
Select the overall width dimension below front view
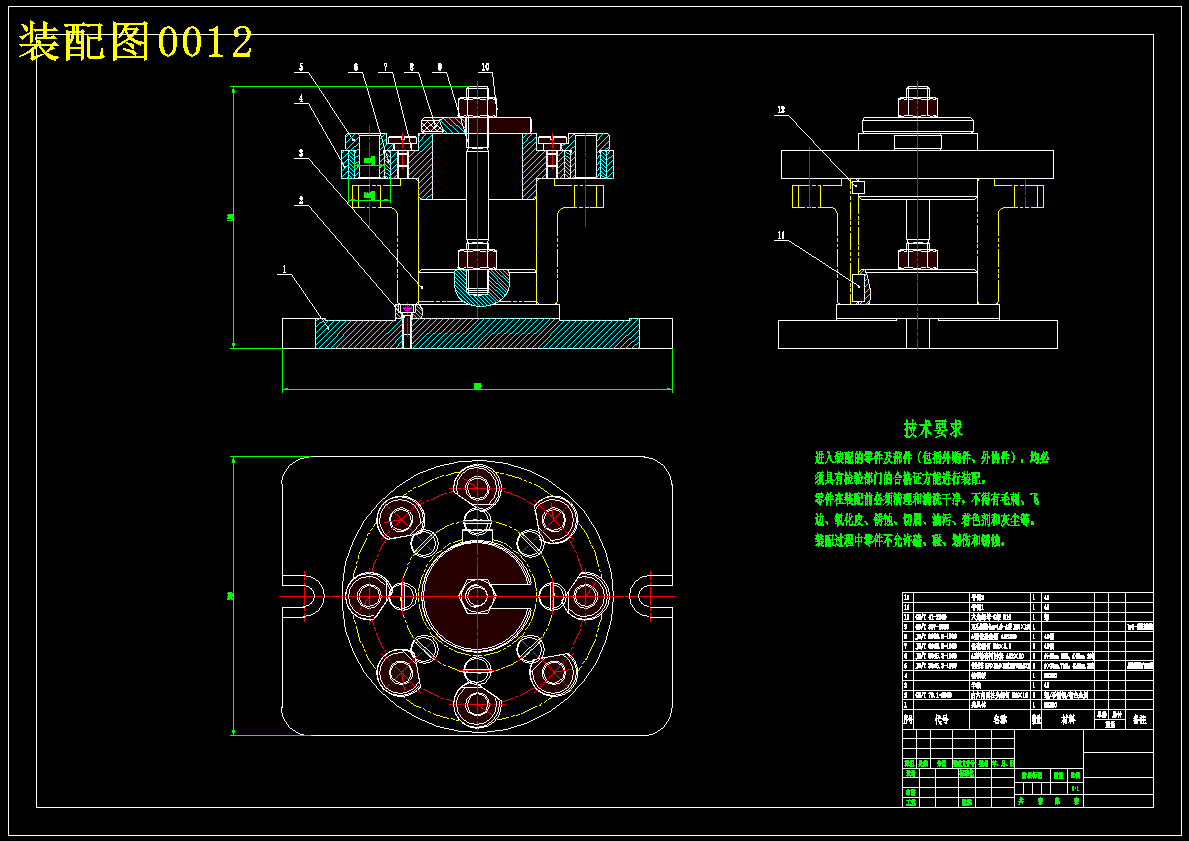point(478,387)
